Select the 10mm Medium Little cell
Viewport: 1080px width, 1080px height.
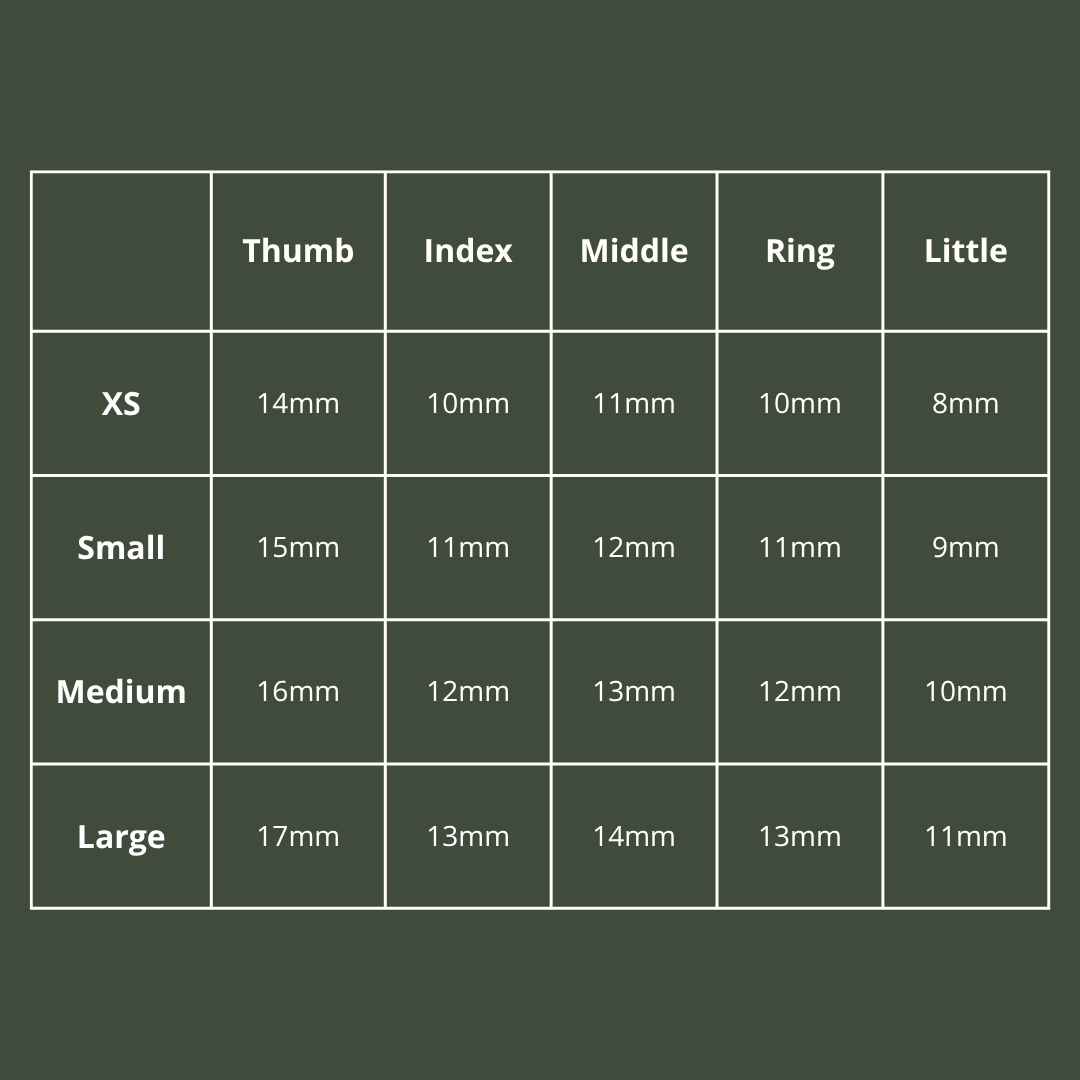[966, 691]
